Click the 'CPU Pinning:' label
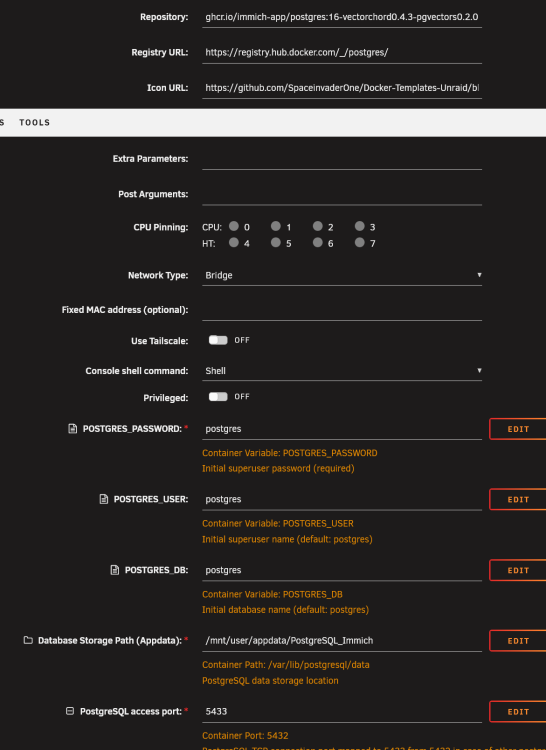 tap(161, 227)
